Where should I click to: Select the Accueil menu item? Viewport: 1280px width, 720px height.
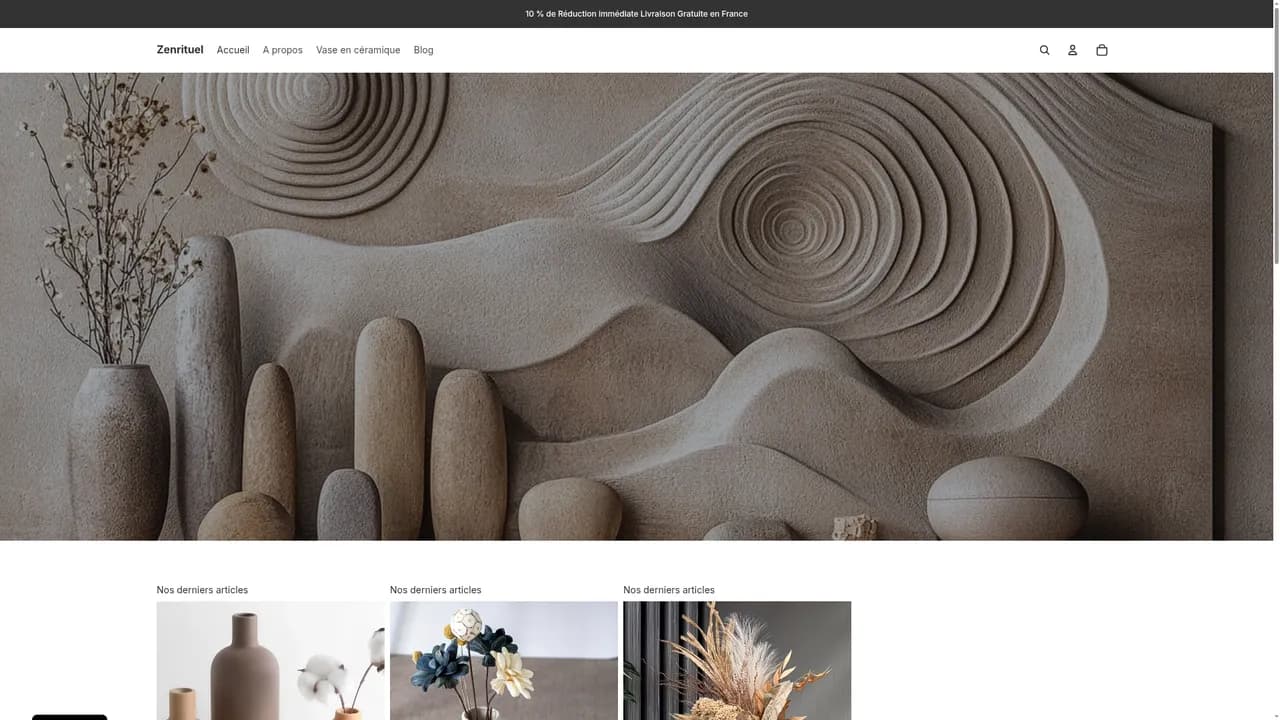coord(233,50)
